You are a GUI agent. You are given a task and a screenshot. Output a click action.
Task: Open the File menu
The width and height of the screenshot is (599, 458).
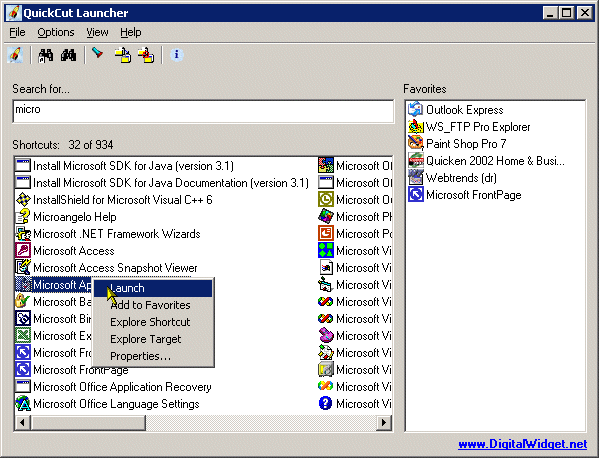(x=17, y=32)
